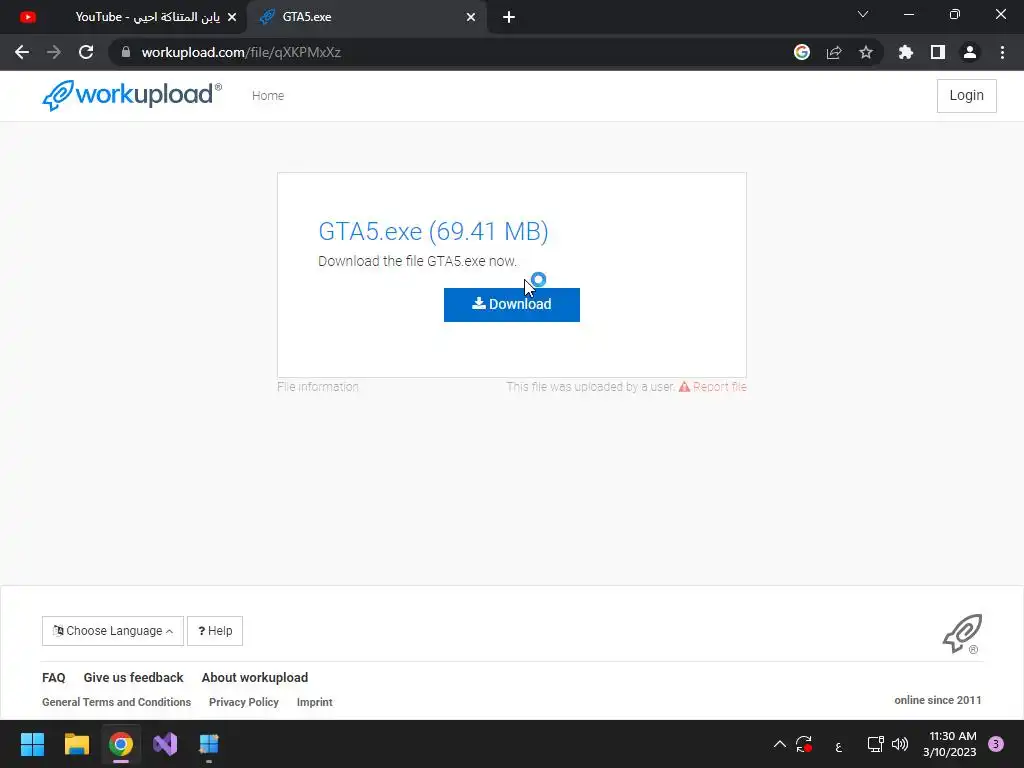Click the 'Download the file GTA5.exe now.' text

(417, 261)
